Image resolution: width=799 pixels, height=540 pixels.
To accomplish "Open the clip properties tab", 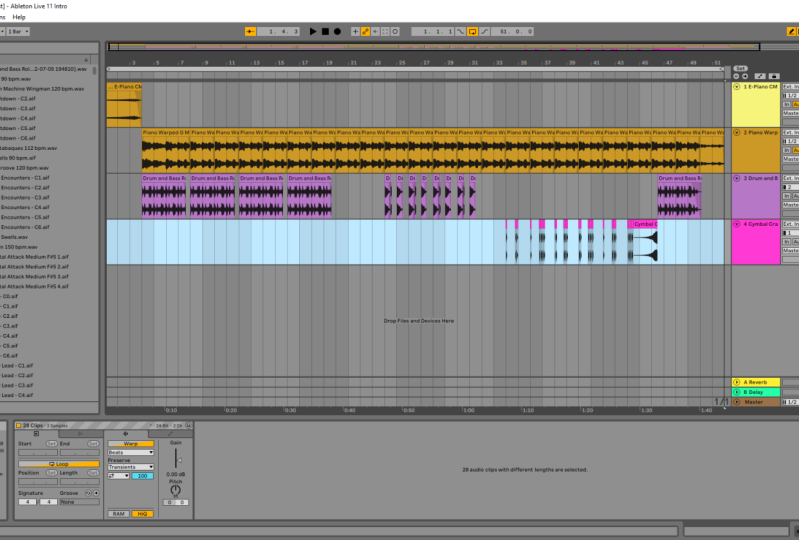I will pos(36,434).
